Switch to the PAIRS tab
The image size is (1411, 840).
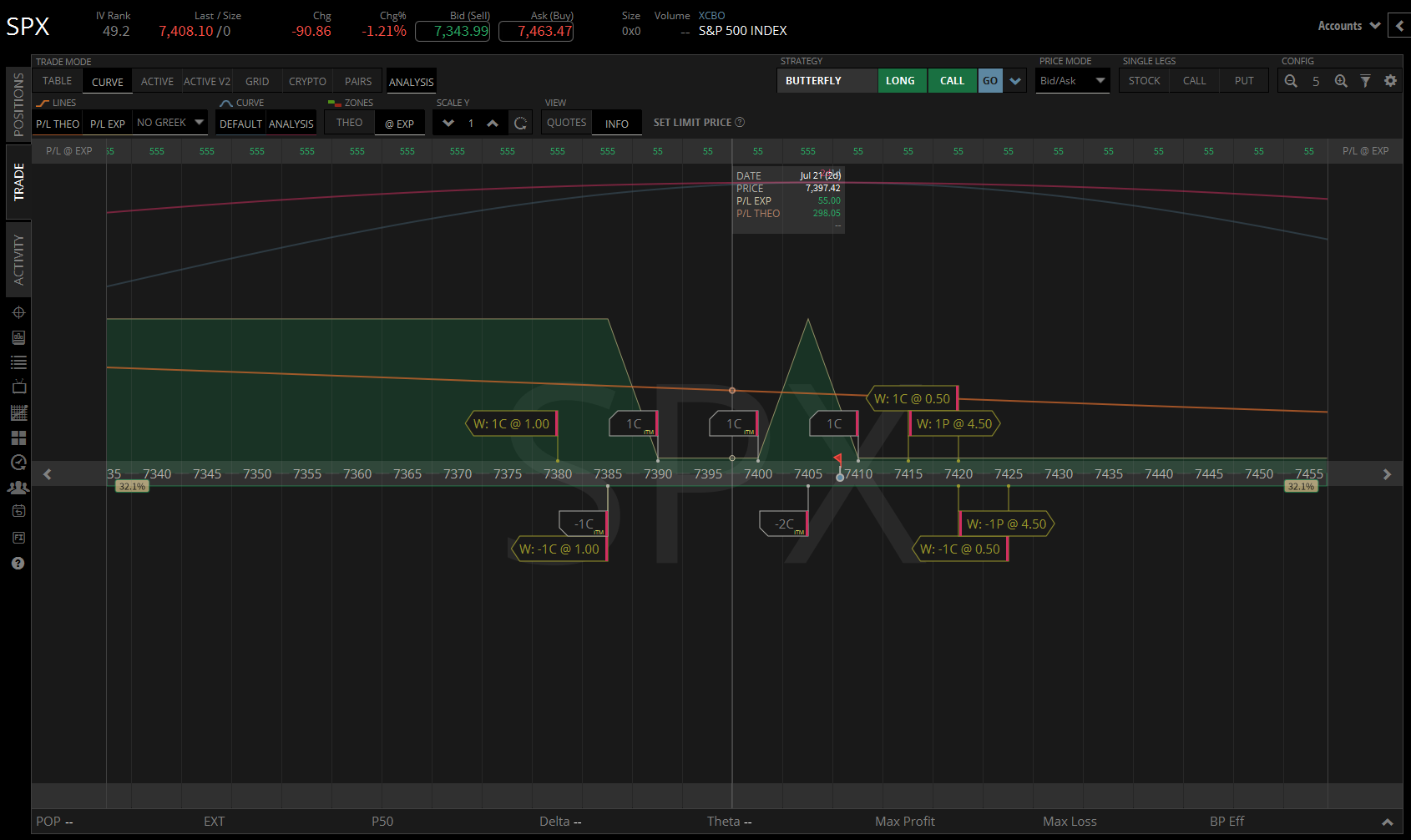[x=358, y=82]
